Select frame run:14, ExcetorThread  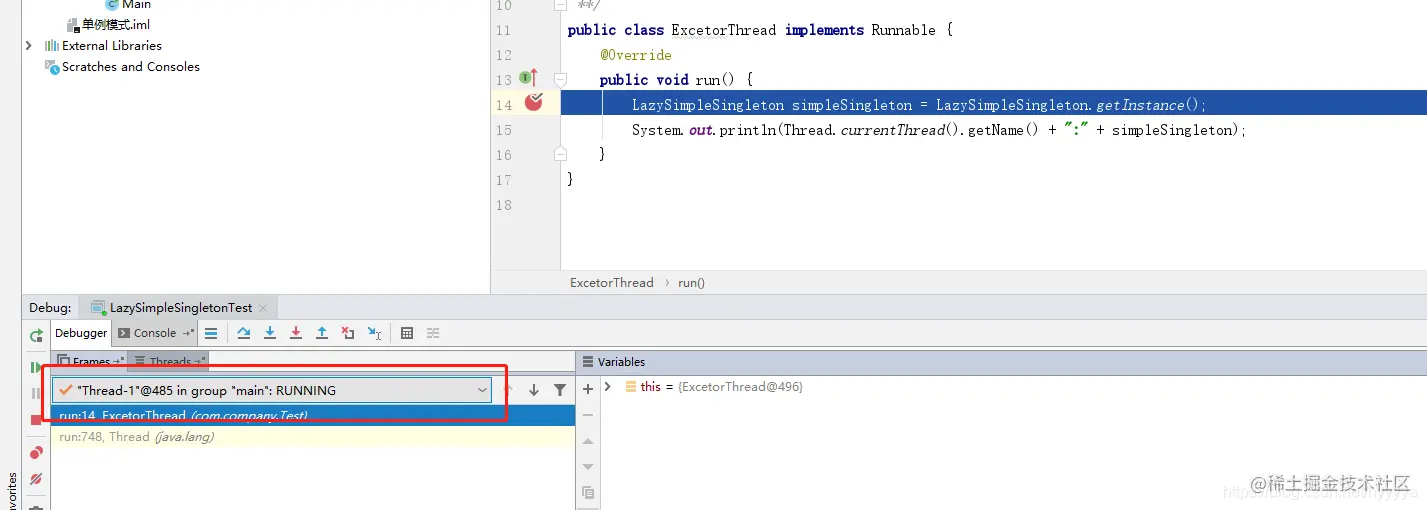pyautogui.click(x=313, y=416)
